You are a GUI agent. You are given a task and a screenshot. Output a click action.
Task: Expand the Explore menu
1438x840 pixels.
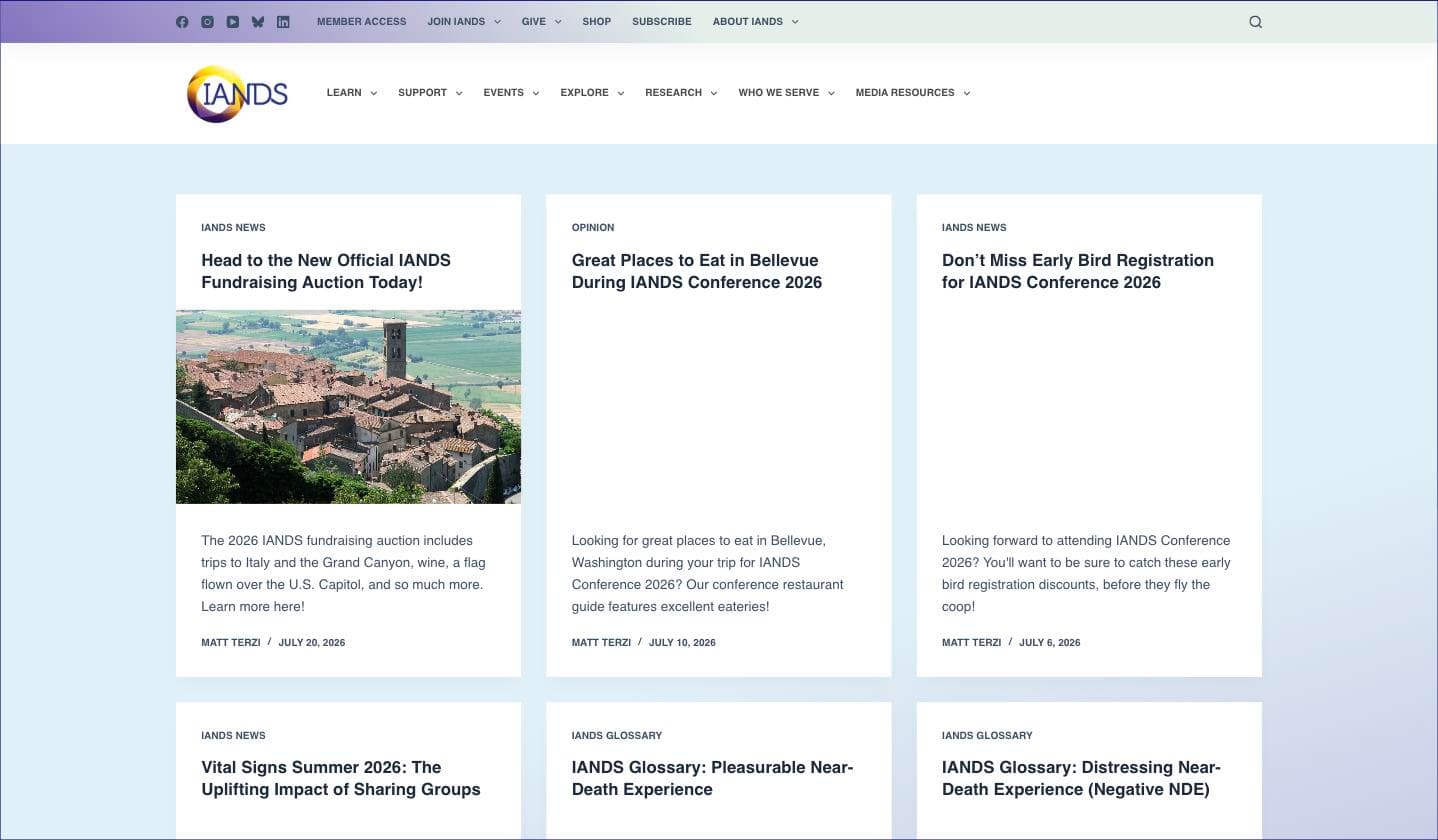592,92
